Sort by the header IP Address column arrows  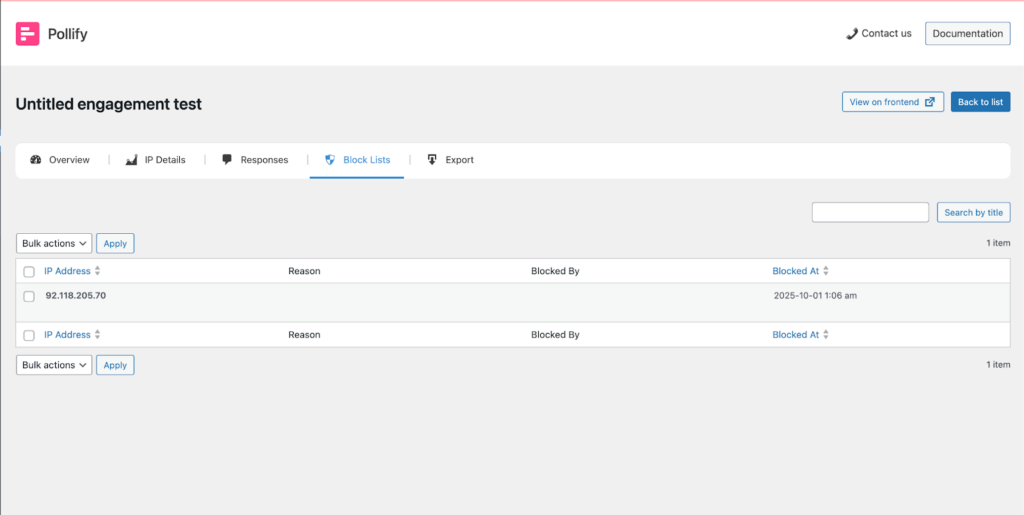tap(97, 271)
